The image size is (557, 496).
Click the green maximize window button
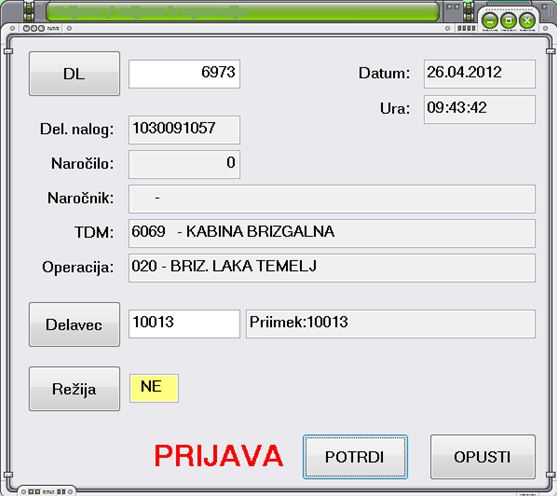[x=508, y=21]
